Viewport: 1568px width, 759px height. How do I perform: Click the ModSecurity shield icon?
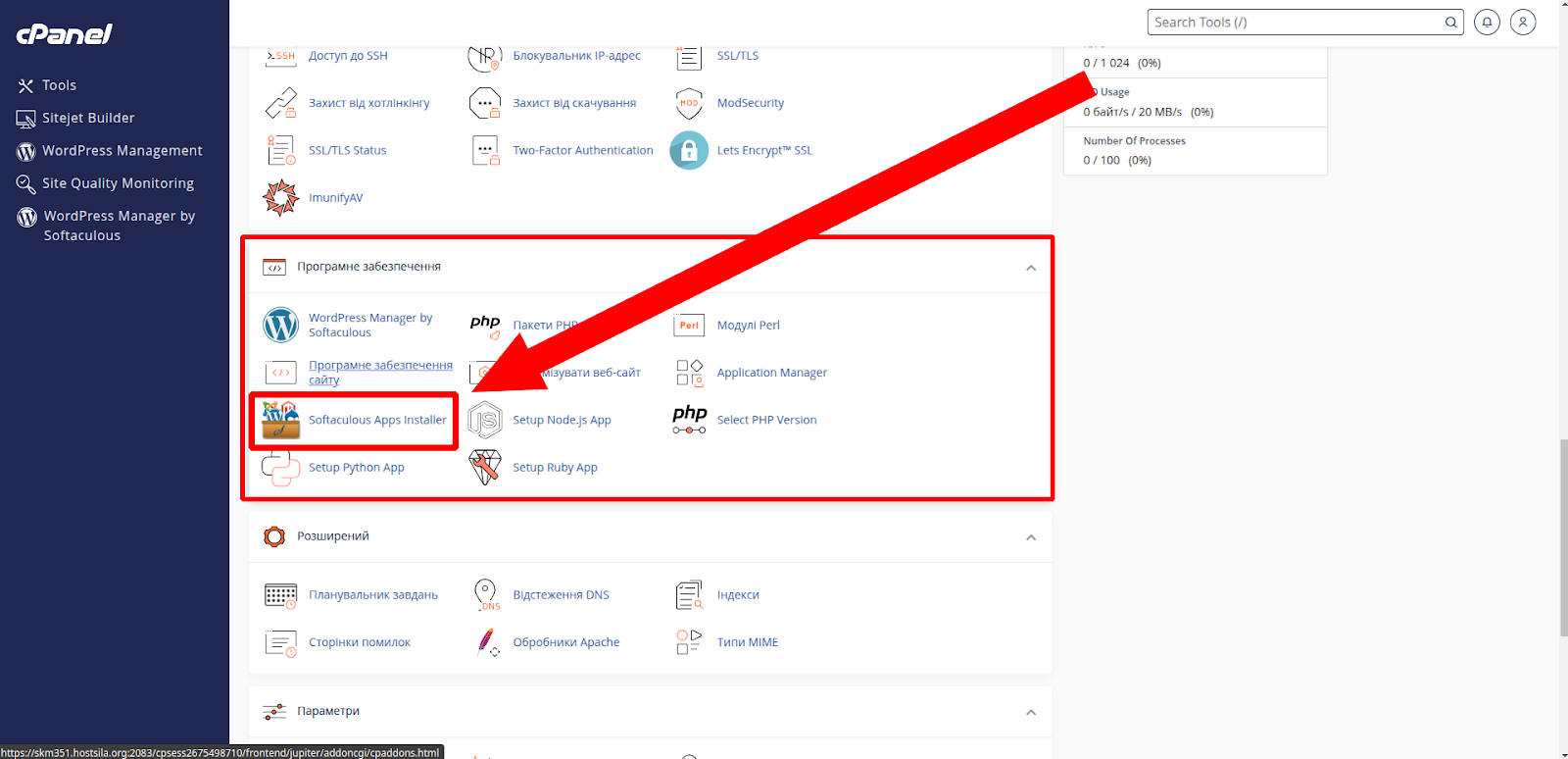[x=689, y=103]
